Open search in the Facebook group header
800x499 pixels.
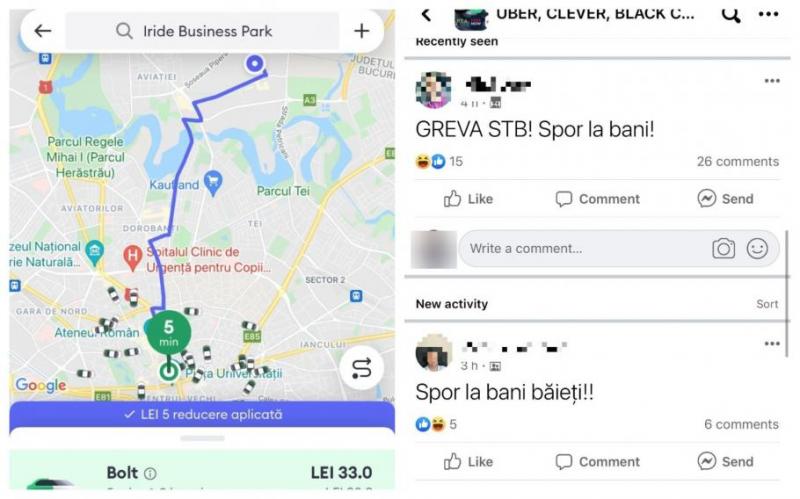coord(731,15)
